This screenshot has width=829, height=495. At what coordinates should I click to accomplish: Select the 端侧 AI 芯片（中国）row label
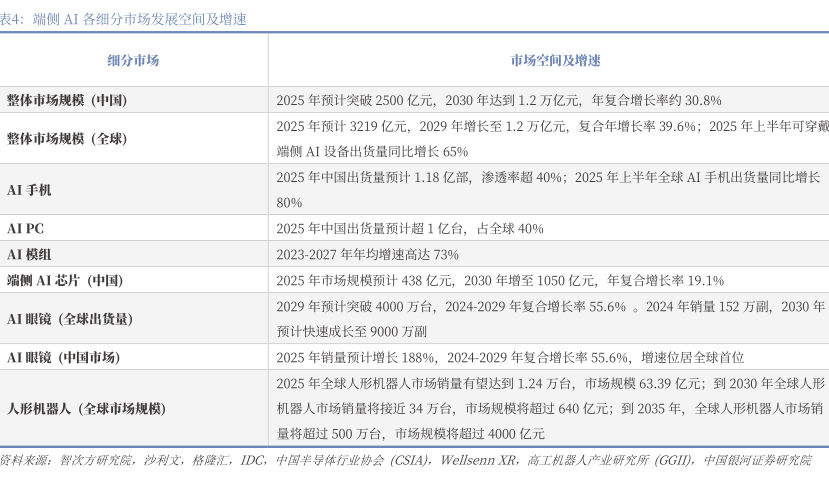pos(65,280)
